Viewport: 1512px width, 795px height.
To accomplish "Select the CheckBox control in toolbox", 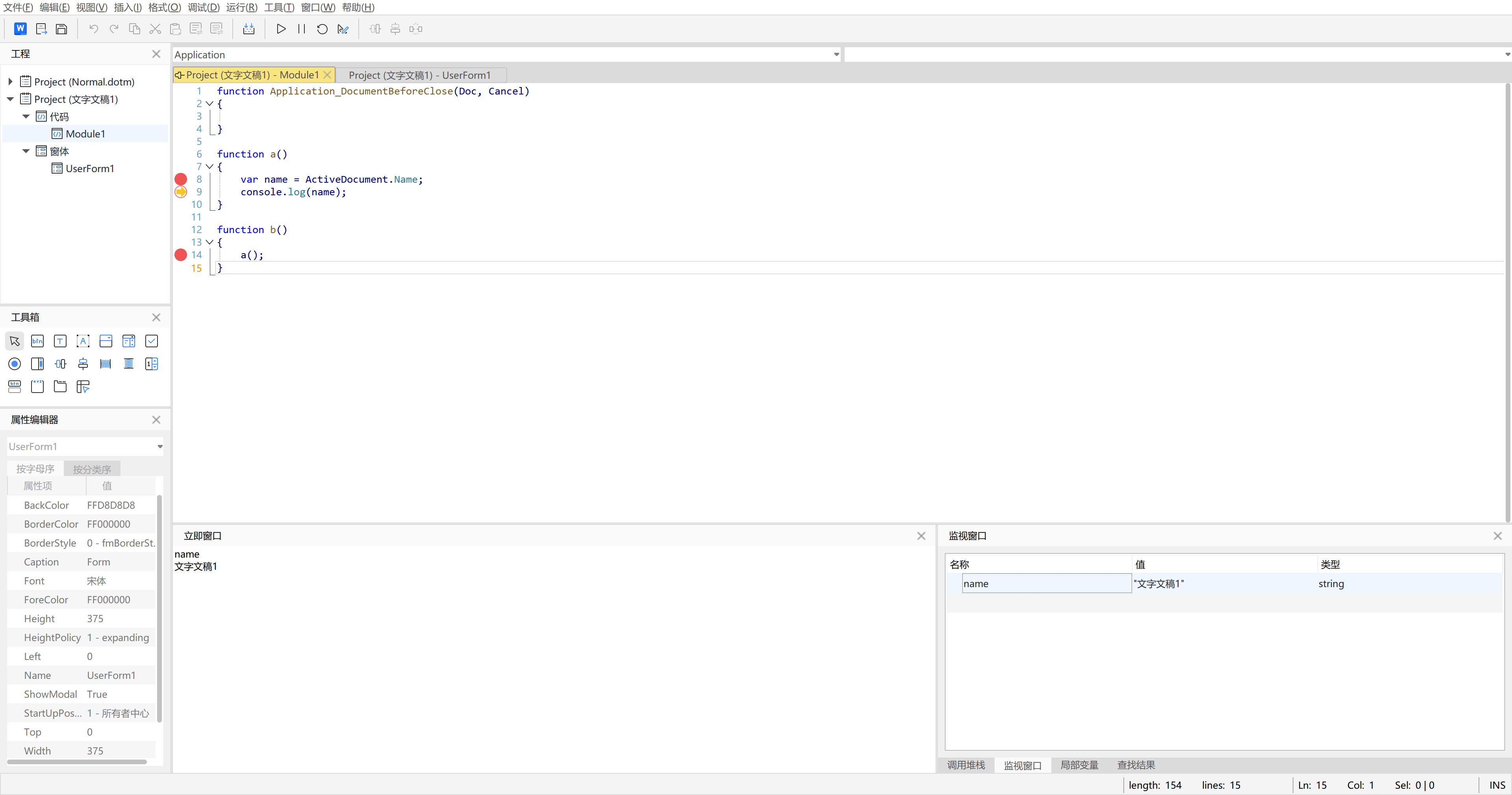I will [x=152, y=341].
